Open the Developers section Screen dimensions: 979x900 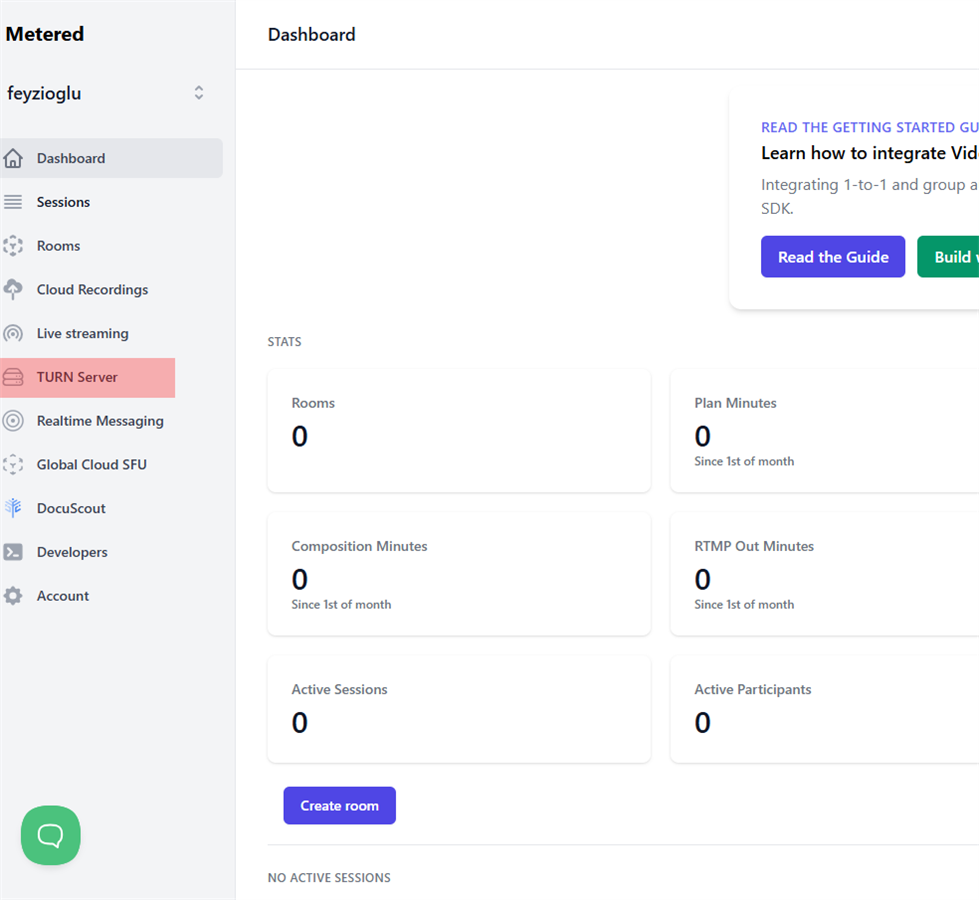pos(72,551)
